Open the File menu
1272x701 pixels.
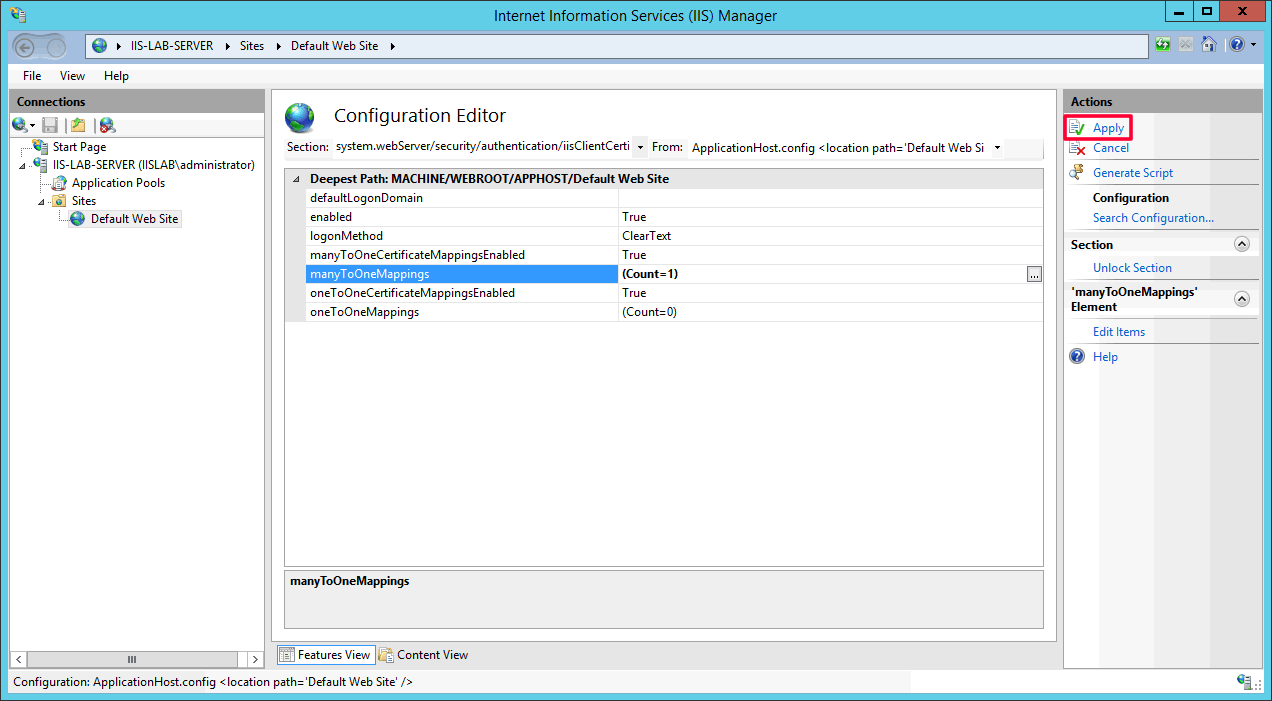(x=32, y=76)
